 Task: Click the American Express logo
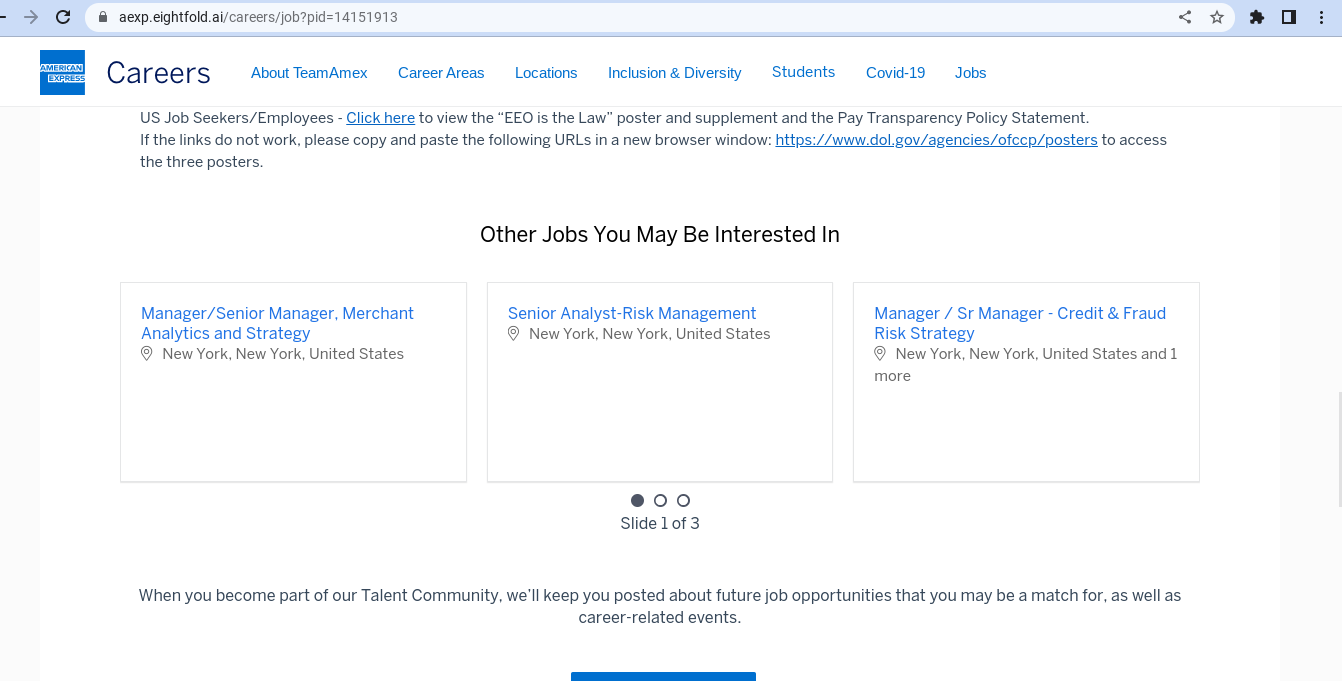[62, 73]
